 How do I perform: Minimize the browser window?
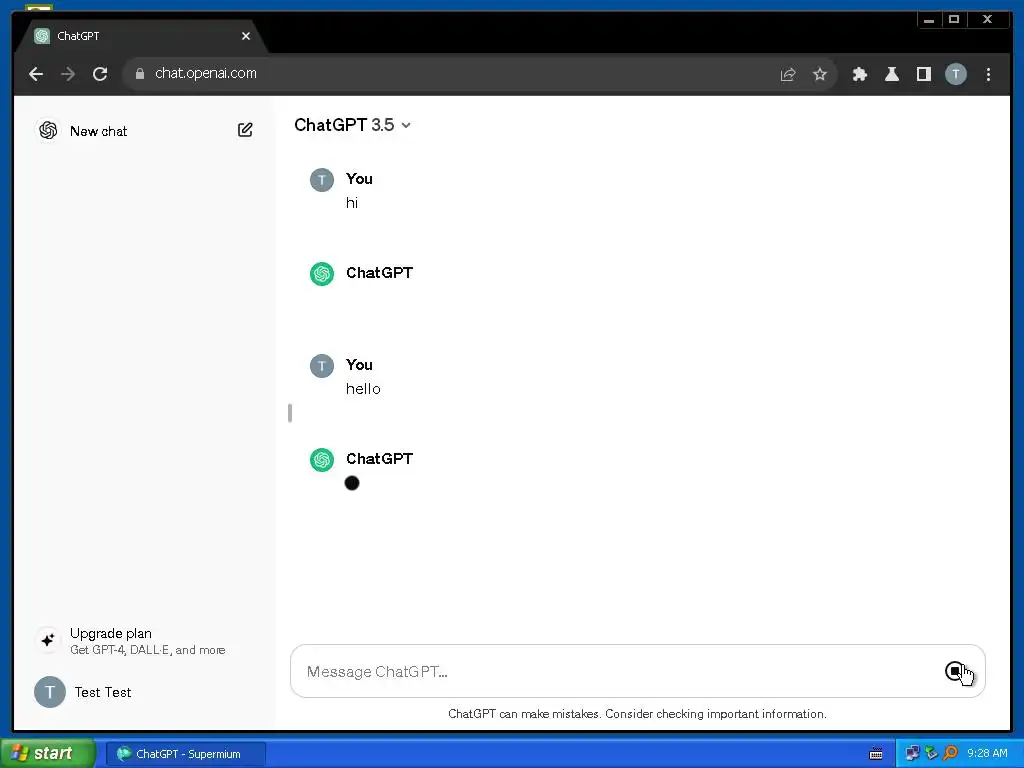[929, 20]
